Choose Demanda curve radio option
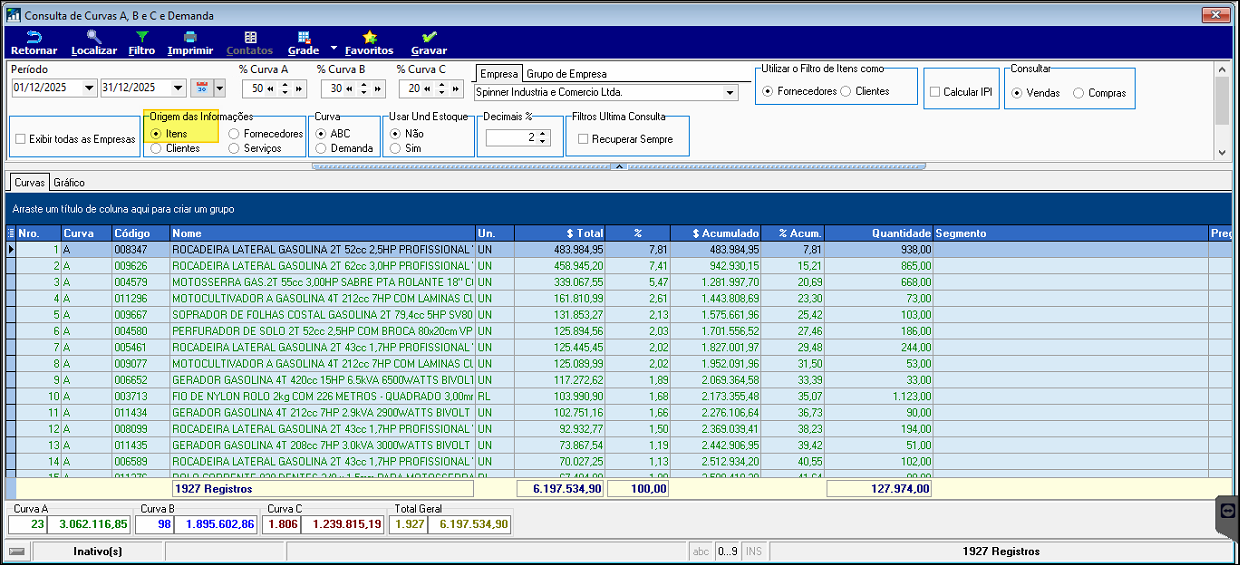Viewport: 1240px width, 565px height. [321, 148]
